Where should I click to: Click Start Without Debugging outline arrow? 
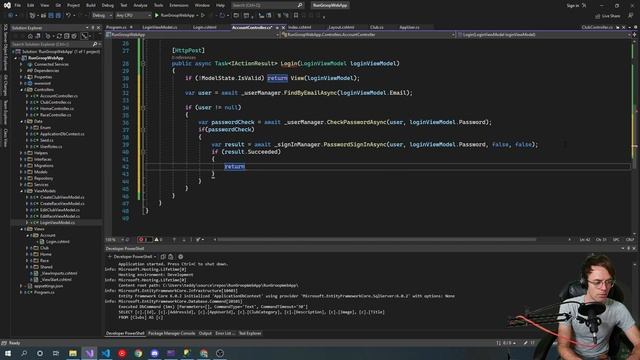203,16
